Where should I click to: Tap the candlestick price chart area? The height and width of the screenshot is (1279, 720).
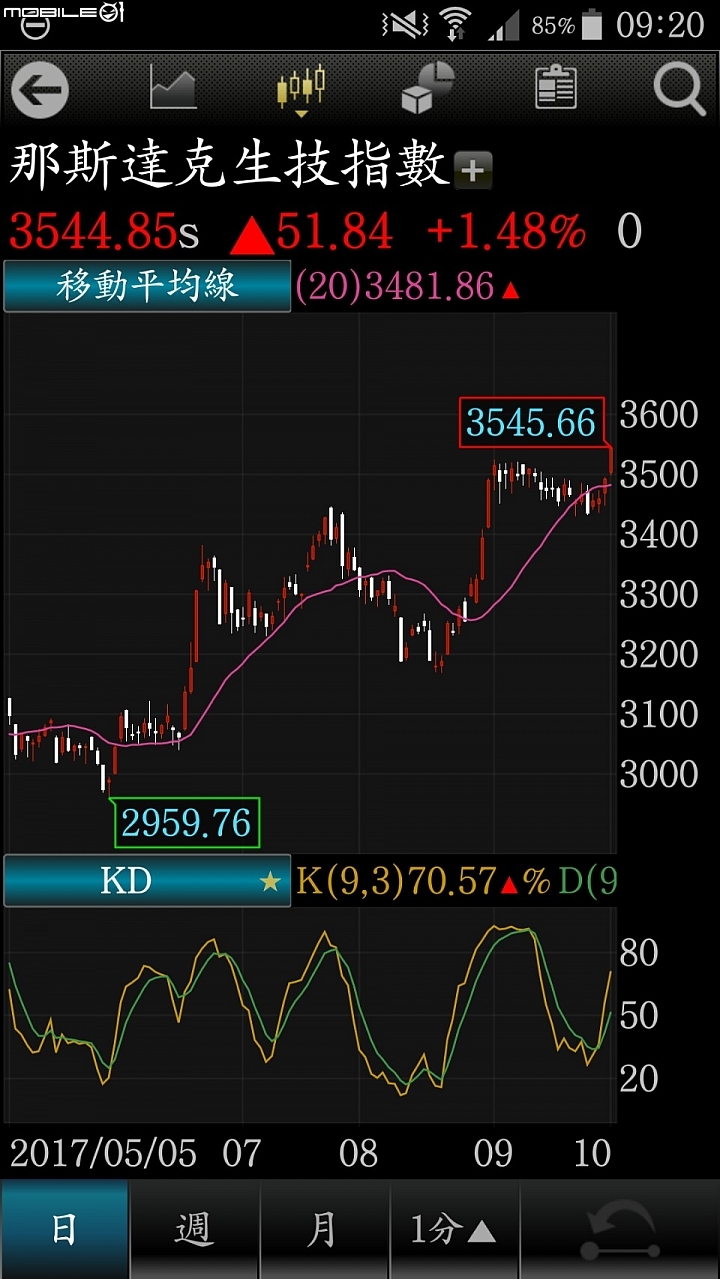pos(310,582)
